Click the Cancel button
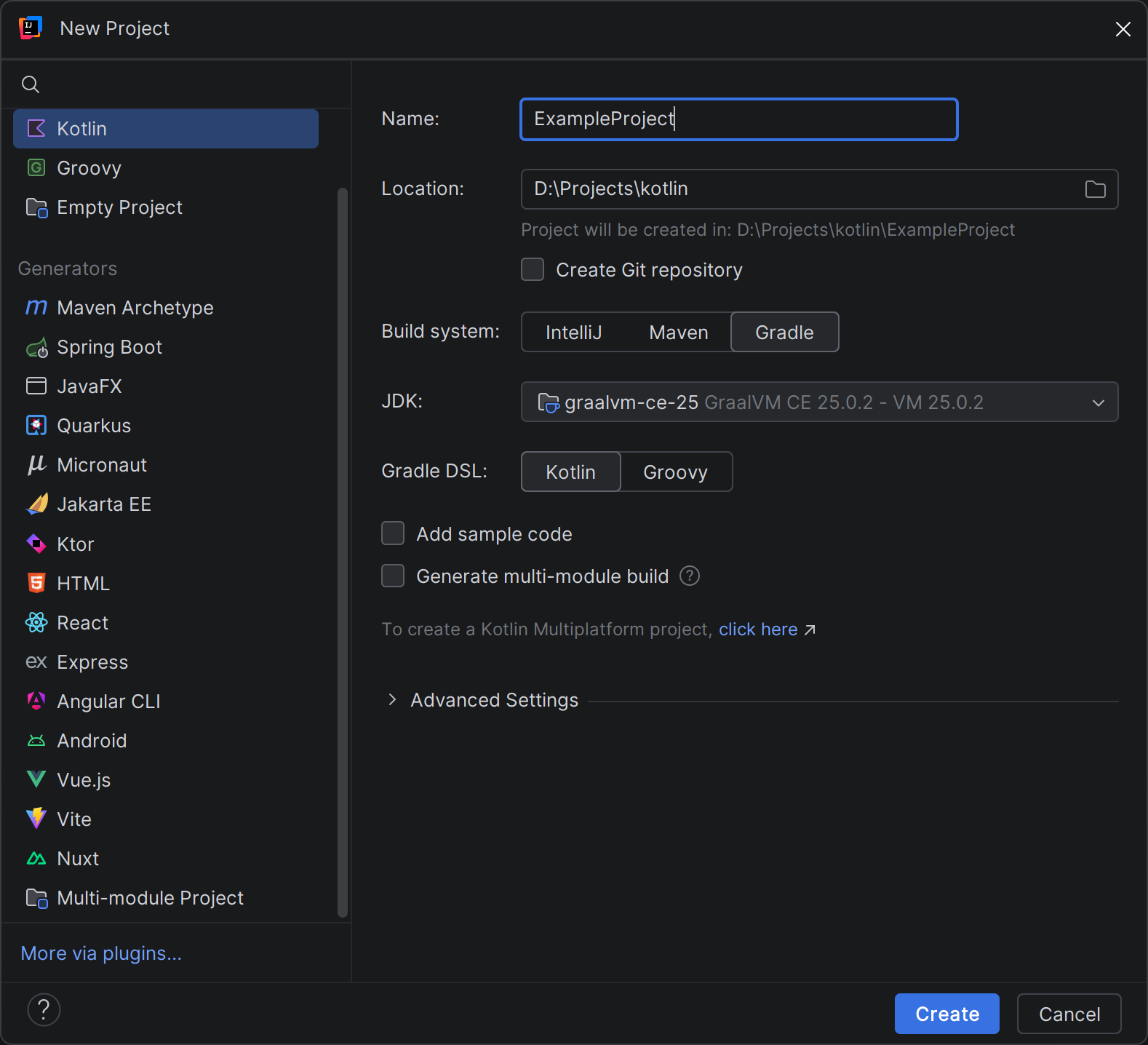 [x=1069, y=1014]
